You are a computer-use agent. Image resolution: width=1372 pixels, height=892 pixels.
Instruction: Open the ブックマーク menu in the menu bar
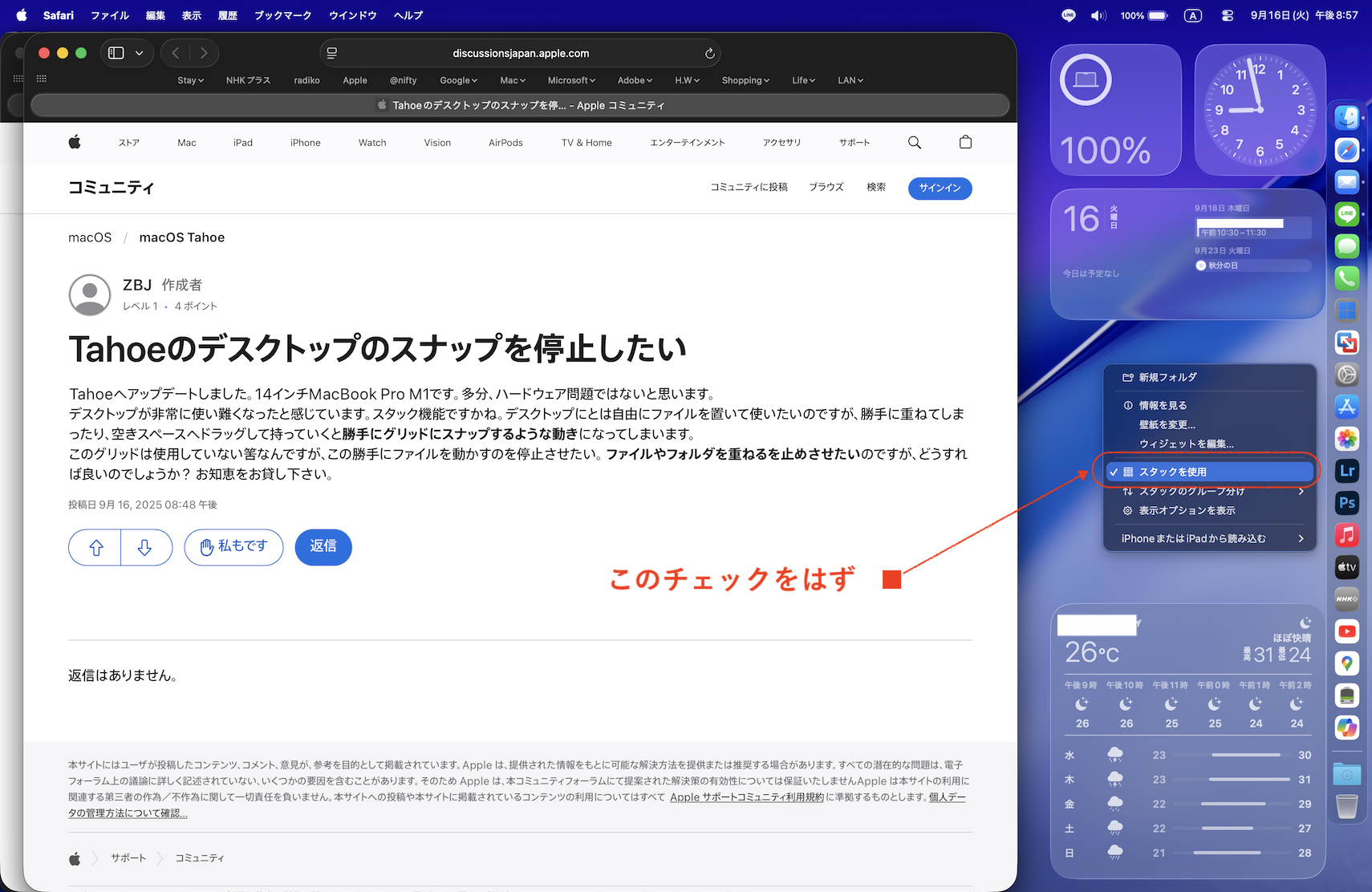click(283, 15)
